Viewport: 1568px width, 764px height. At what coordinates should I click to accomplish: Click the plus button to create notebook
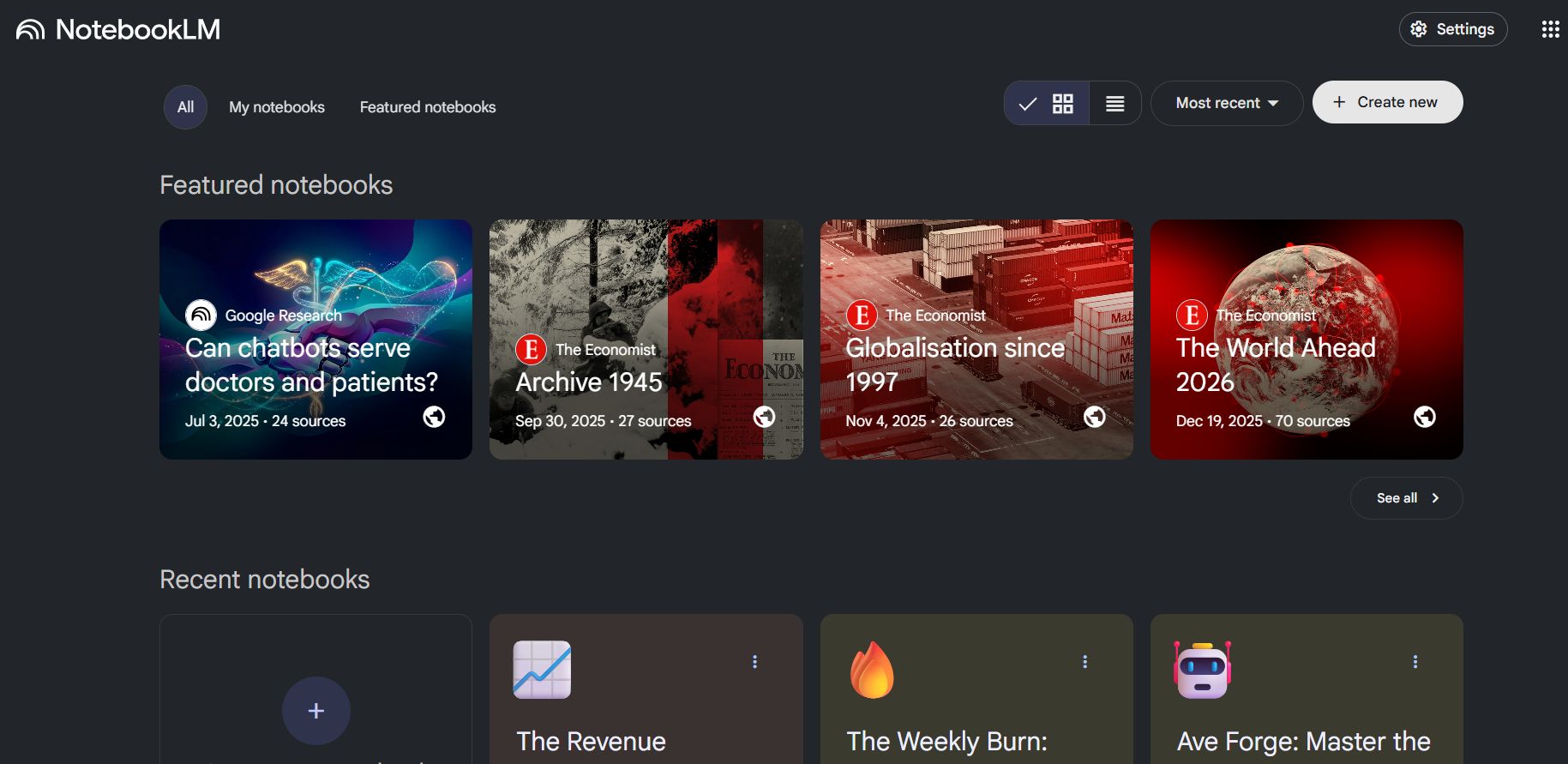(315, 711)
